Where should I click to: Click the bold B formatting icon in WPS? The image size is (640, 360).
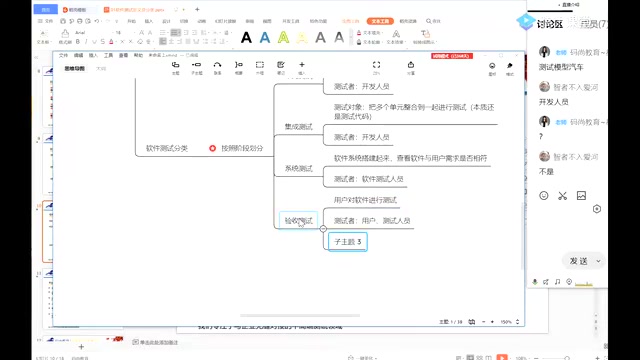[78, 42]
